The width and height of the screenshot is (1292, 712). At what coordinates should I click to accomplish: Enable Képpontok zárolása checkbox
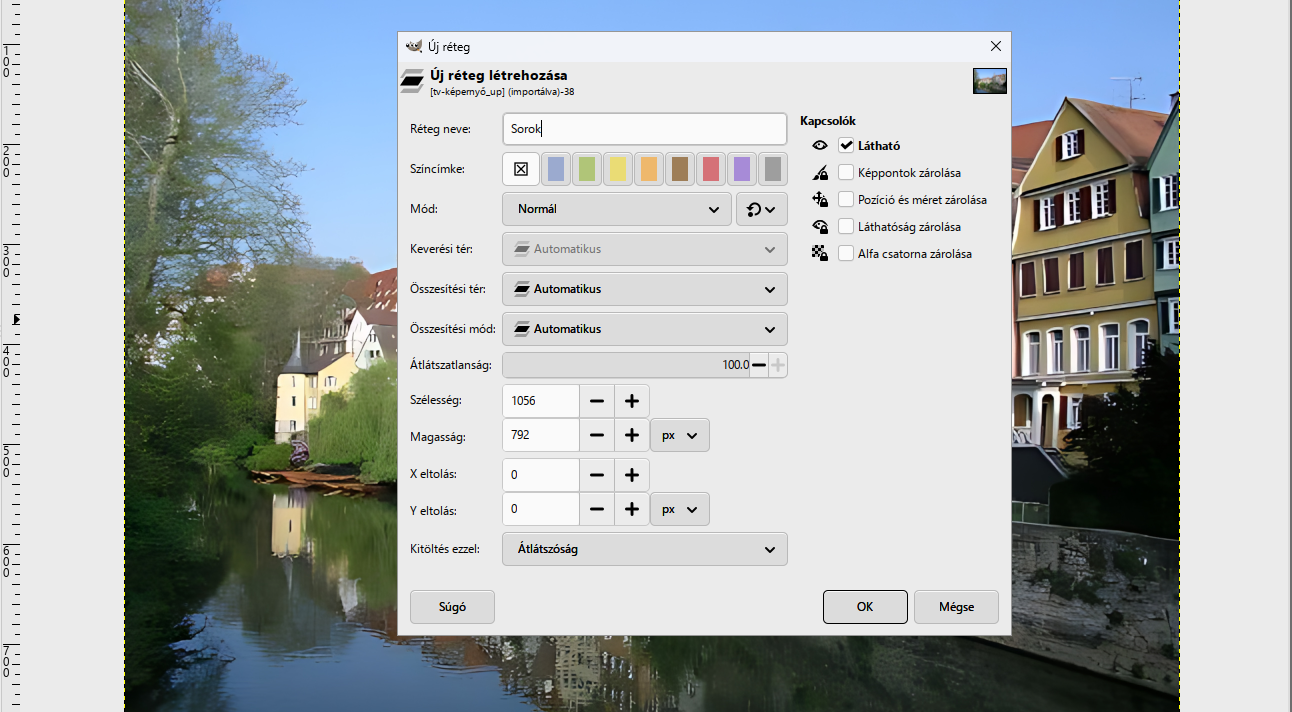coord(846,172)
